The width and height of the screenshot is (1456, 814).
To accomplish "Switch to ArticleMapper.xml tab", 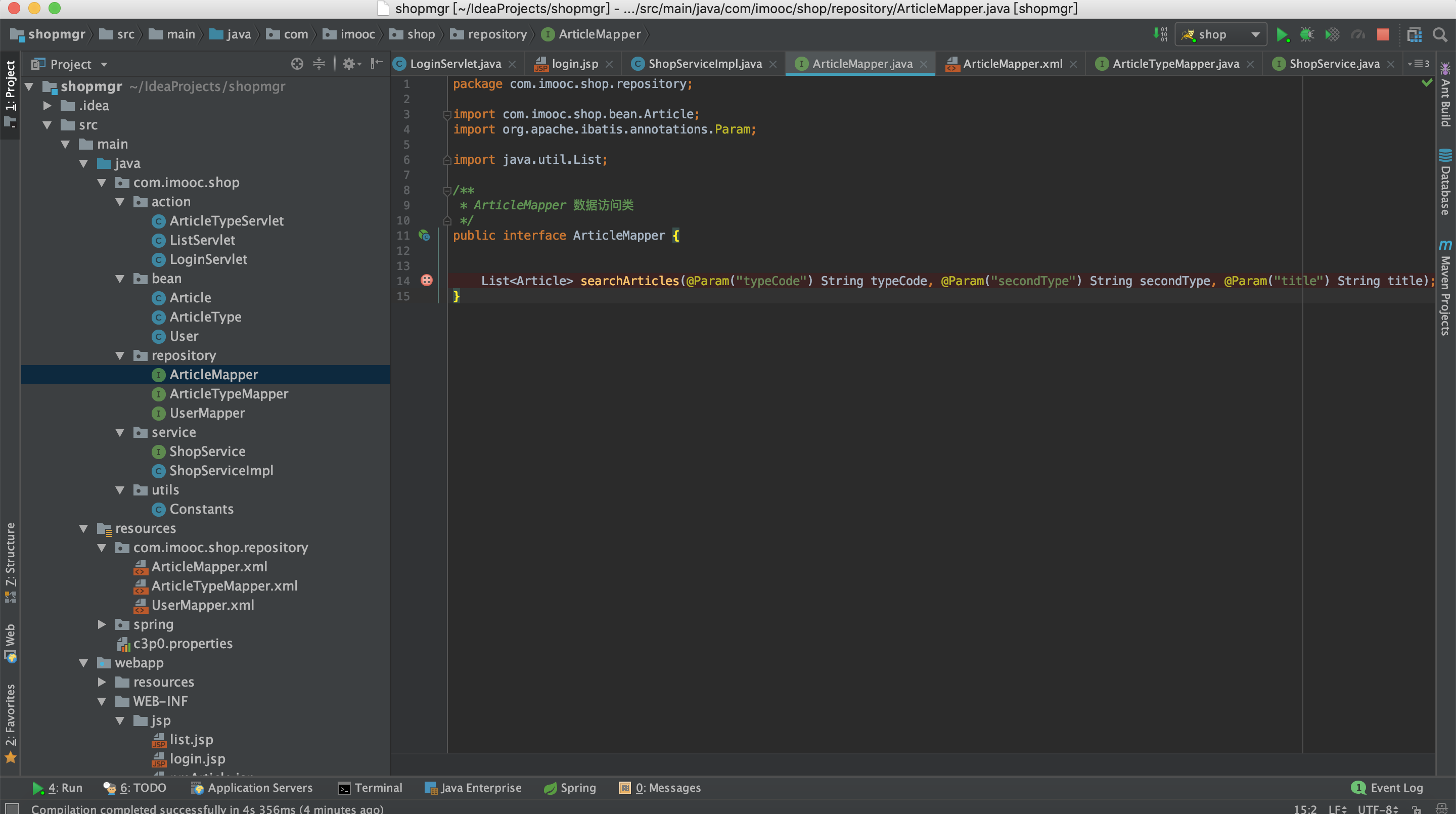I will [x=1012, y=64].
